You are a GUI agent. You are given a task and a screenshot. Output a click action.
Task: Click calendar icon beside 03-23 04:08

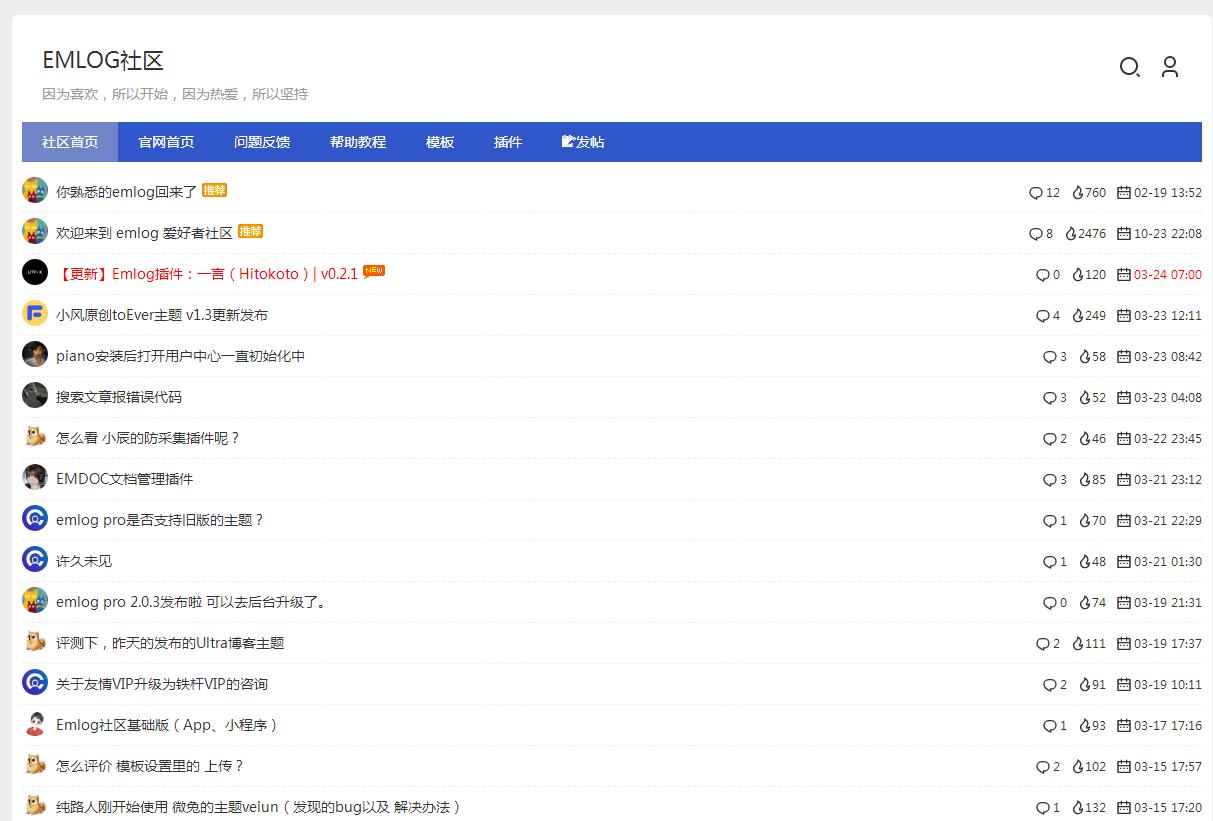[1124, 398]
